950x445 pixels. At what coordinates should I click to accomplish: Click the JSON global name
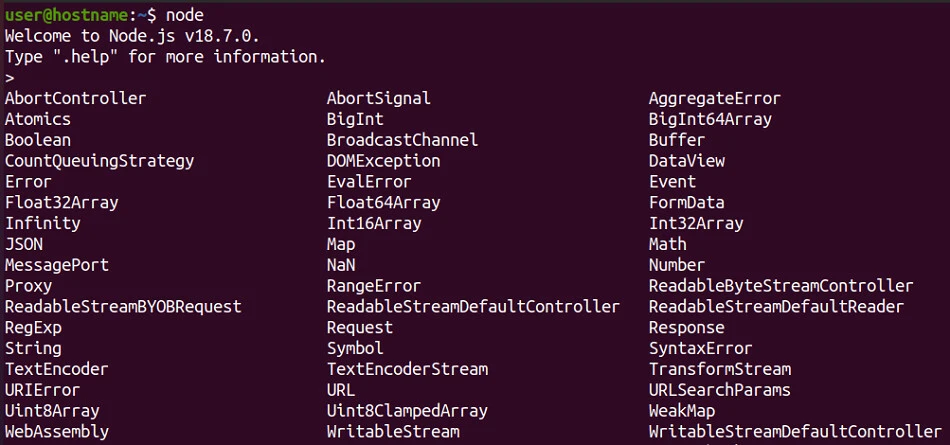coord(24,244)
